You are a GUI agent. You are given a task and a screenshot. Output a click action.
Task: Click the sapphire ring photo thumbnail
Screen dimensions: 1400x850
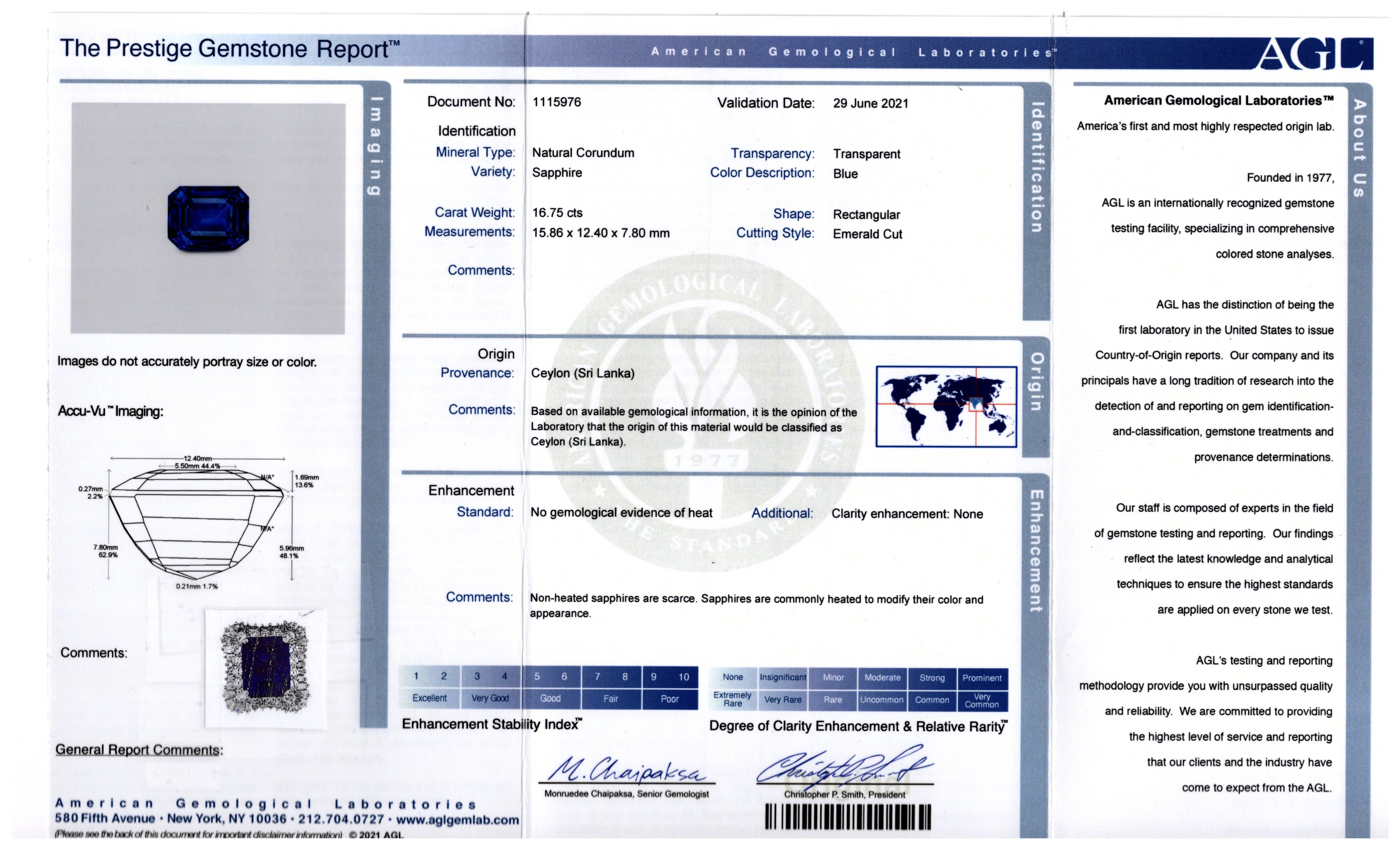click(265, 667)
